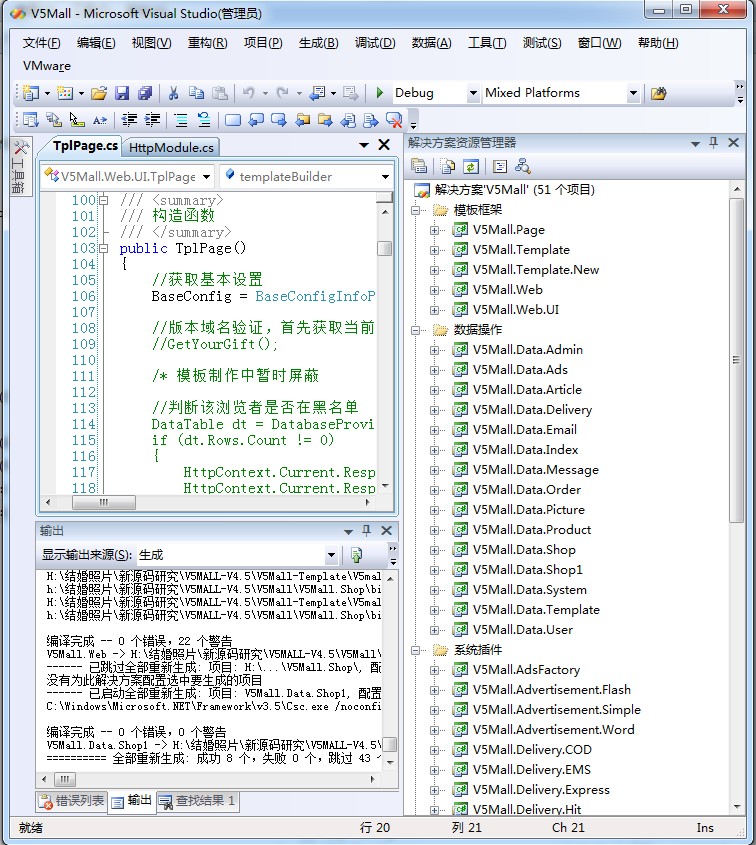Open the VMware menu
The width and height of the screenshot is (756, 845).
[47, 66]
